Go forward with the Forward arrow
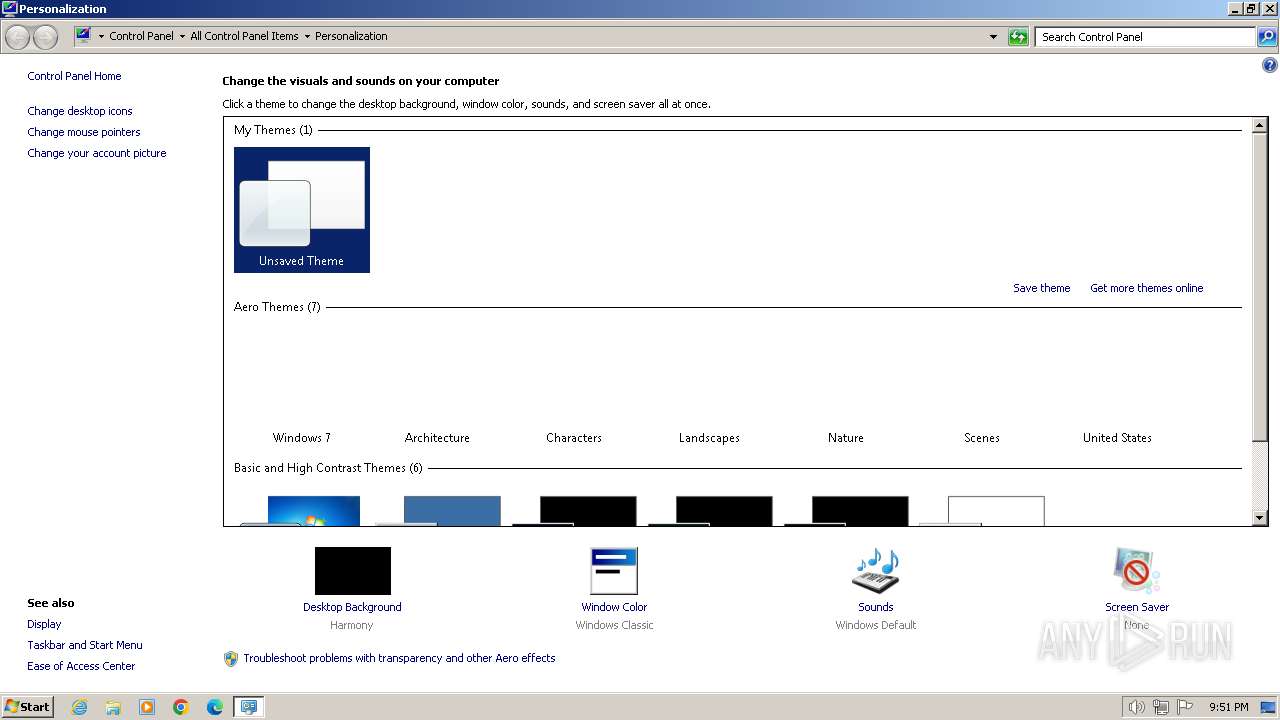Screen dimensions: 1280x720 click(46, 37)
